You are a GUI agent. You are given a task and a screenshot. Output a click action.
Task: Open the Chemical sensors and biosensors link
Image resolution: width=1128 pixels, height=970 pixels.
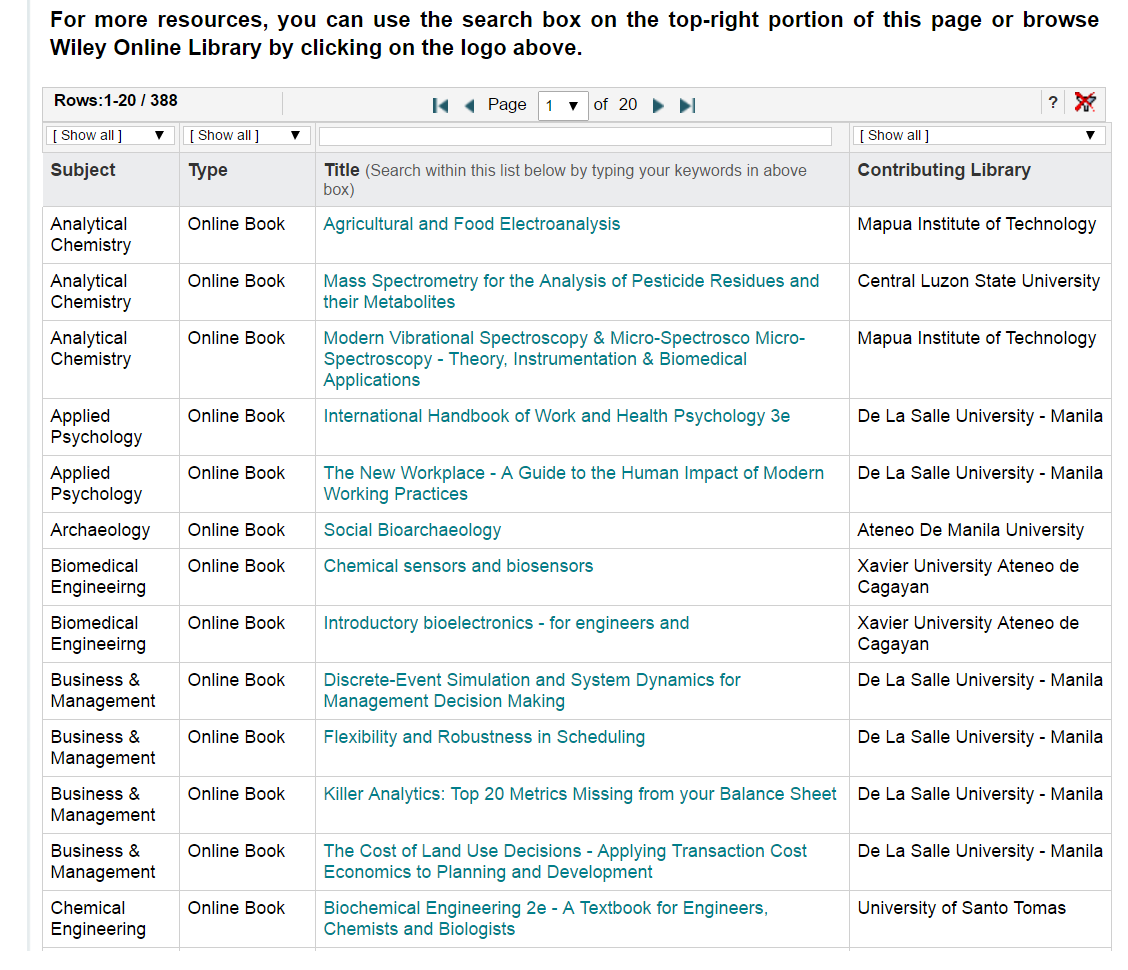pos(458,565)
